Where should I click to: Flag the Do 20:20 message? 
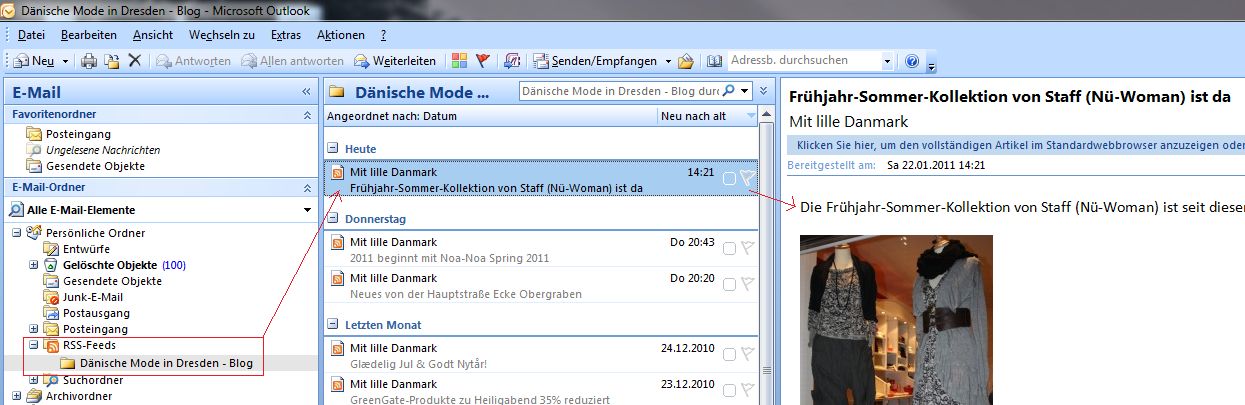point(748,284)
